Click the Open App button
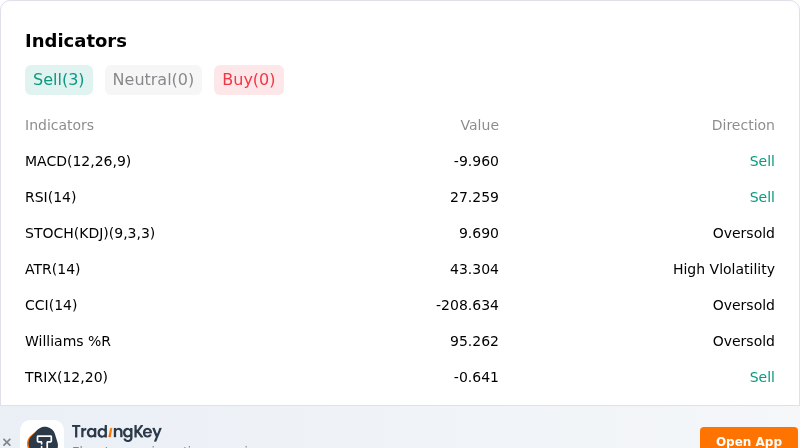Screen dimensions: 800x448 click(748, 439)
